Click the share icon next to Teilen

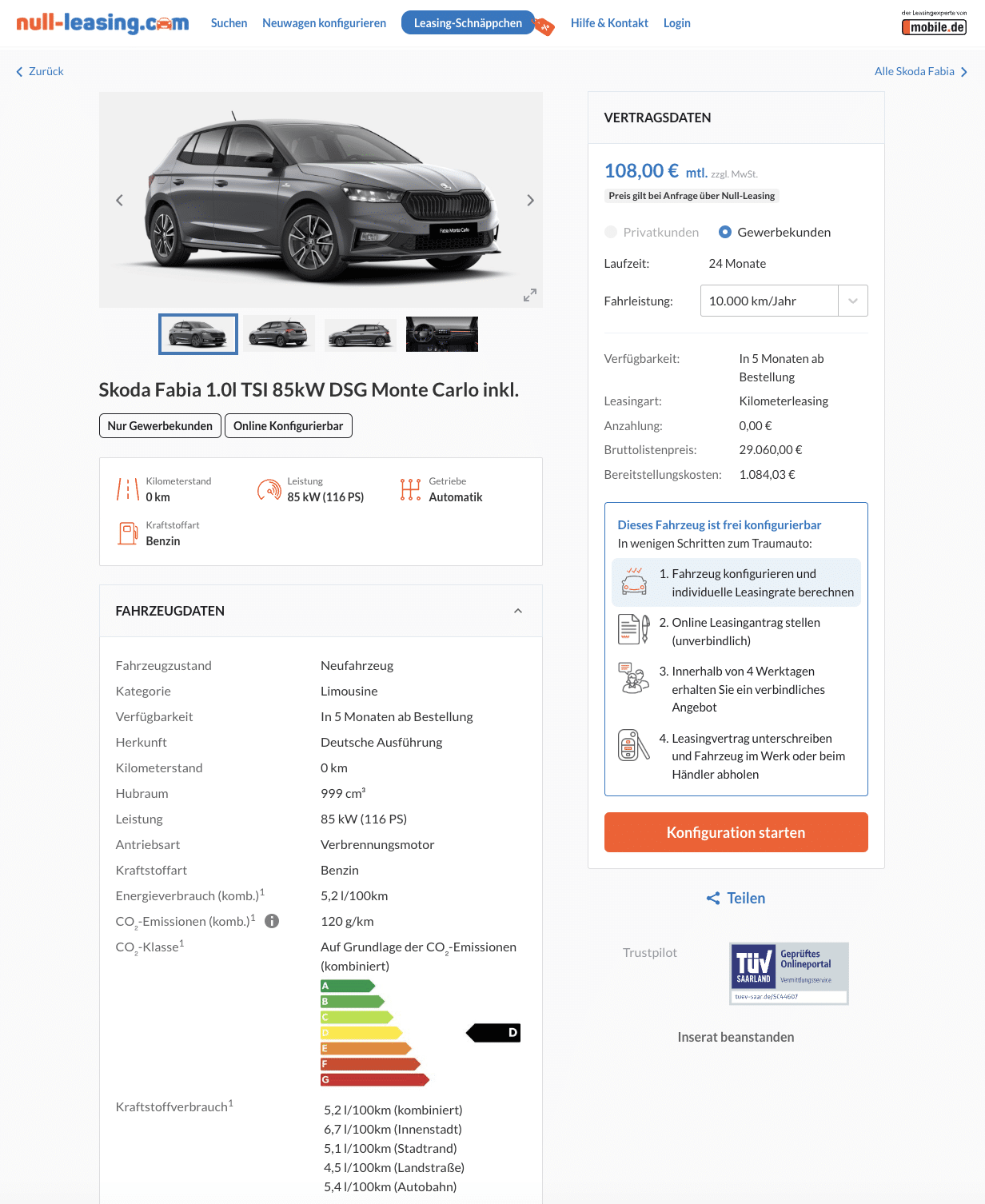[x=713, y=899]
